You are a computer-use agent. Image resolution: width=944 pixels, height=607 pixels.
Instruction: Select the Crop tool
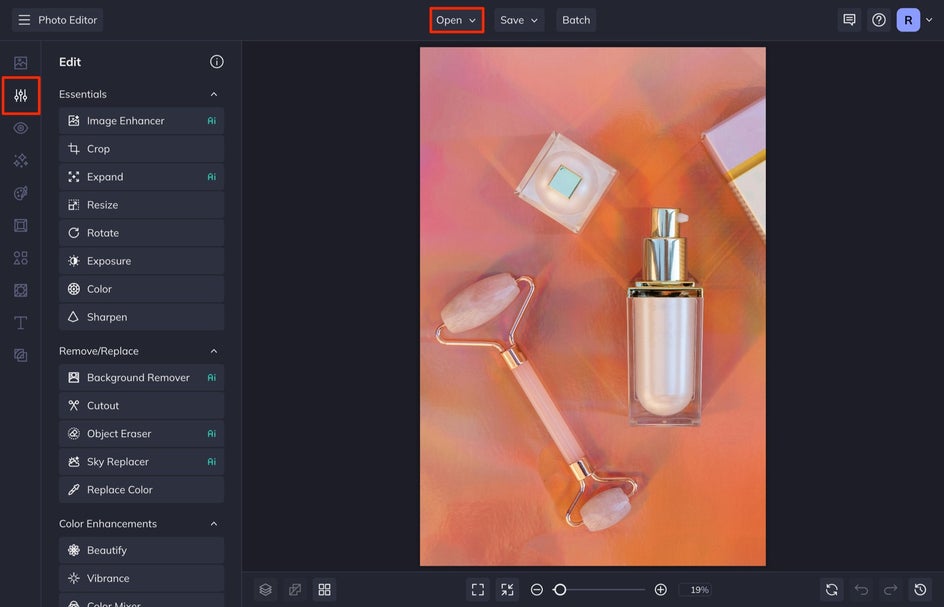pyautogui.click(x=141, y=149)
